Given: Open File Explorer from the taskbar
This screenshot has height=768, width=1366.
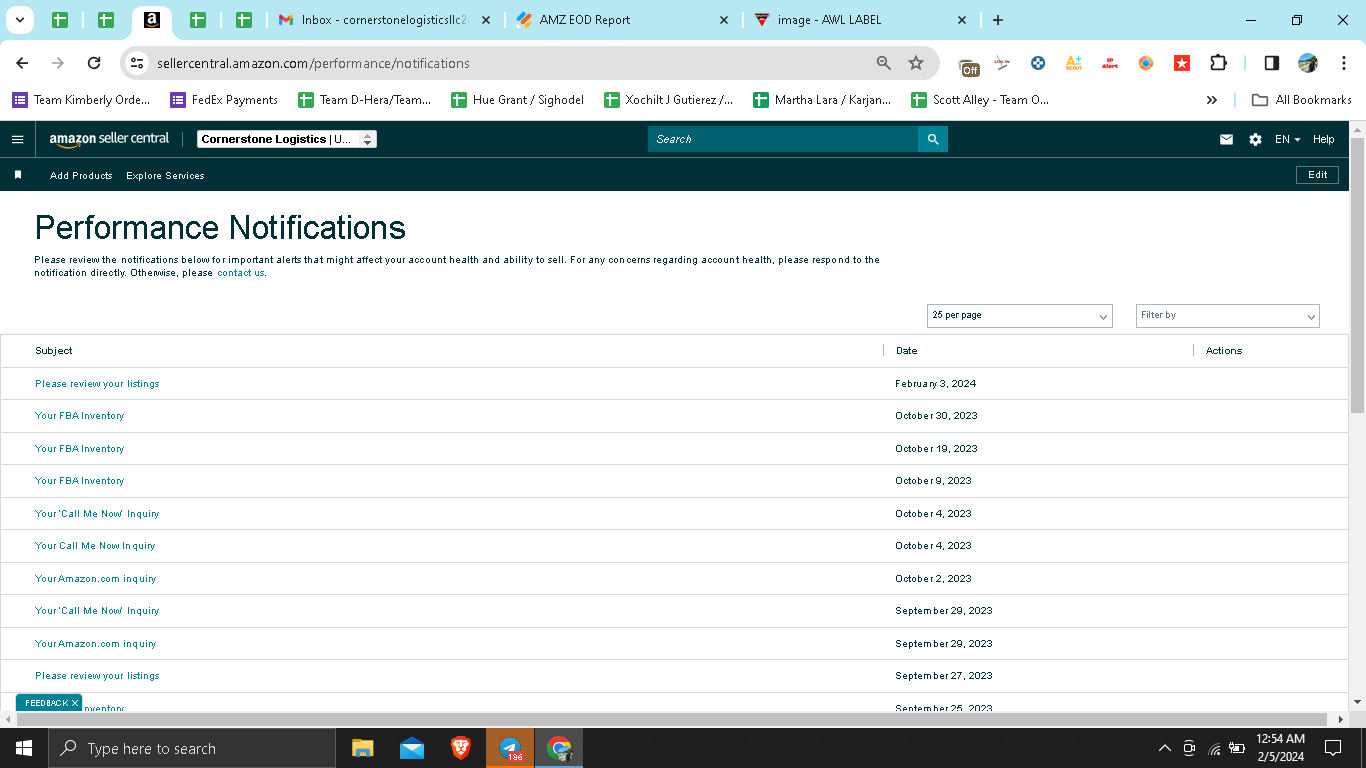Looking at the screenshot, I should tap(362, 748).
